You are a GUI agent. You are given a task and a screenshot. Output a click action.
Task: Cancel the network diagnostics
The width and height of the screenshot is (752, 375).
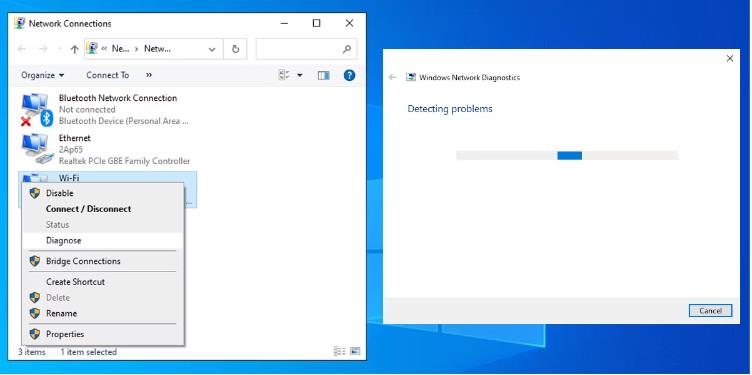pos(710,311)
